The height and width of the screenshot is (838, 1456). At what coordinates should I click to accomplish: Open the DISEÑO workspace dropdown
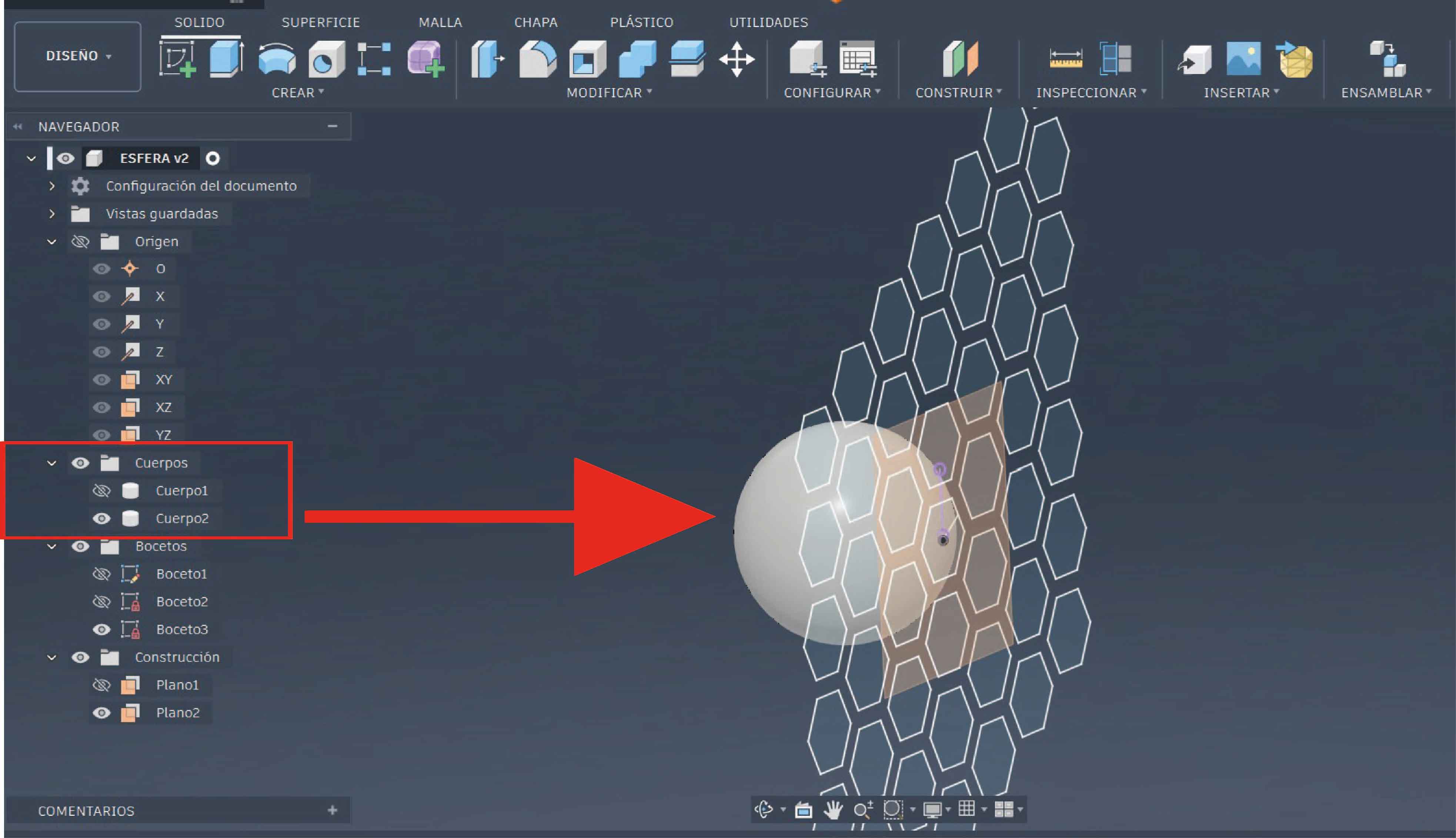pyautogui.click(x=78, y=56)
